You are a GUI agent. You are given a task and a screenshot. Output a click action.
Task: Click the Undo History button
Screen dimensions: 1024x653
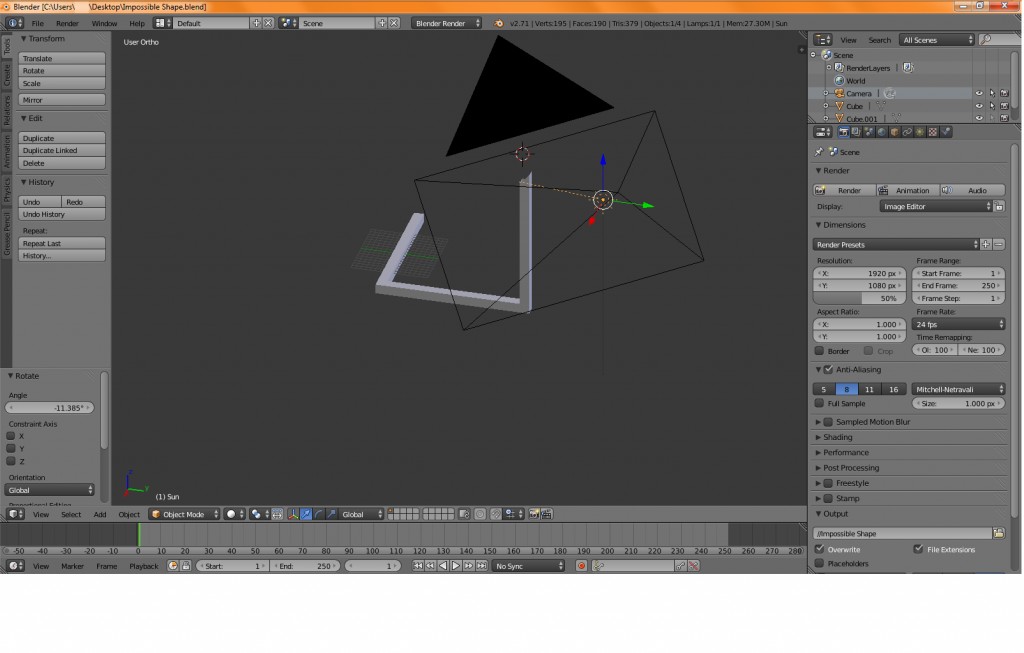[x=62, y=214]
